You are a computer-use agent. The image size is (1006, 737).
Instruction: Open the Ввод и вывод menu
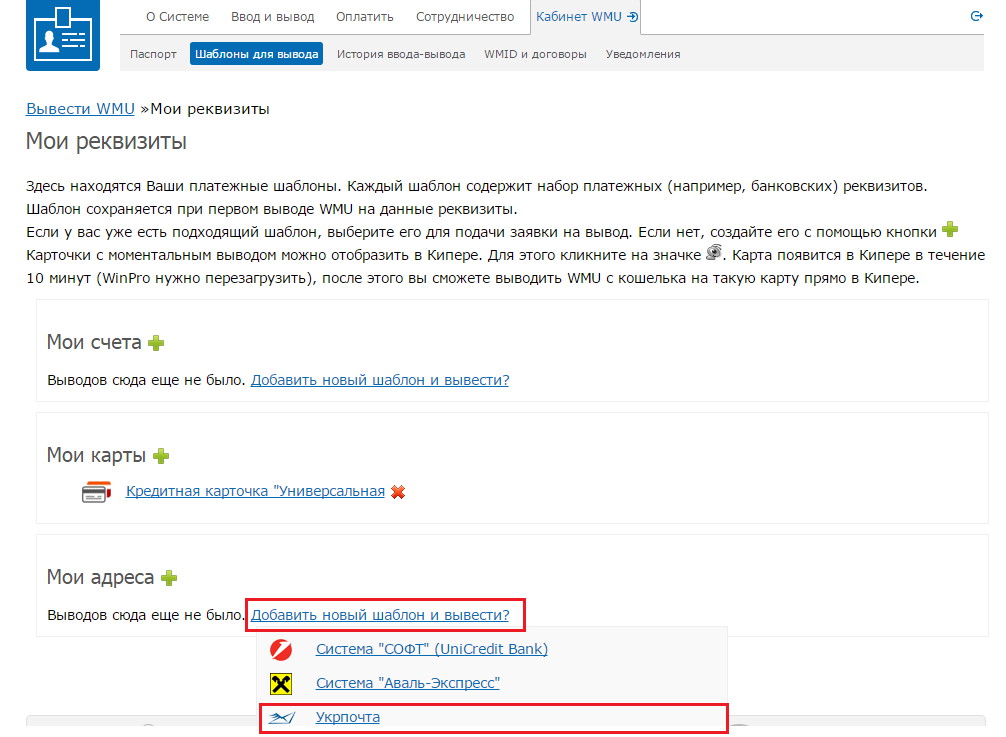pos(272,17)
